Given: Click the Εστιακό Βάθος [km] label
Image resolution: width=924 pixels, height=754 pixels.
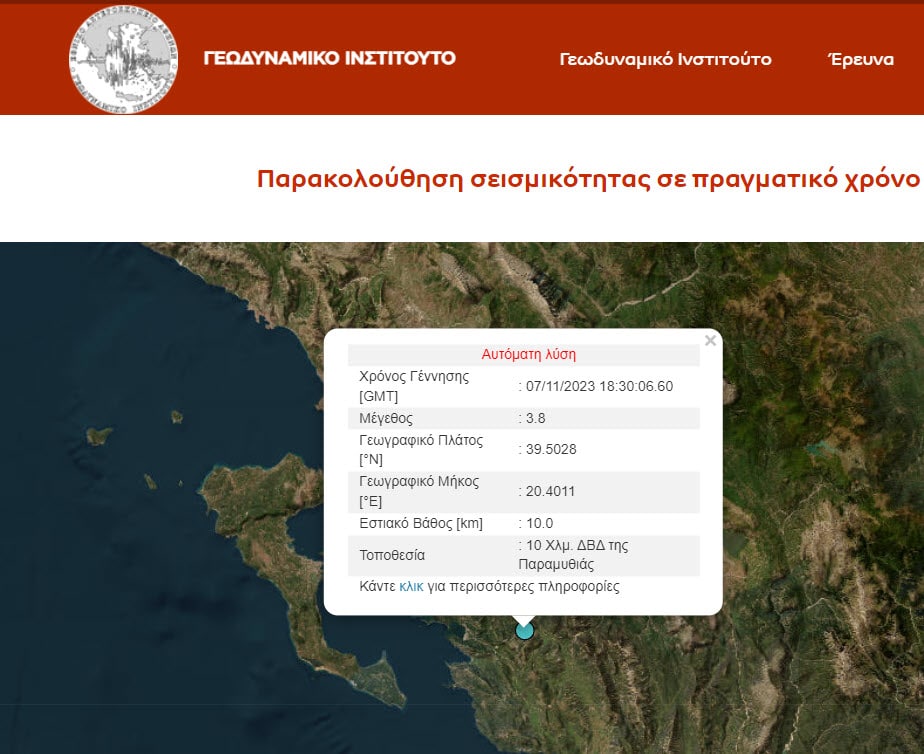Looking at the screenshot, I should pyautogui.click(x=421, y=523).
